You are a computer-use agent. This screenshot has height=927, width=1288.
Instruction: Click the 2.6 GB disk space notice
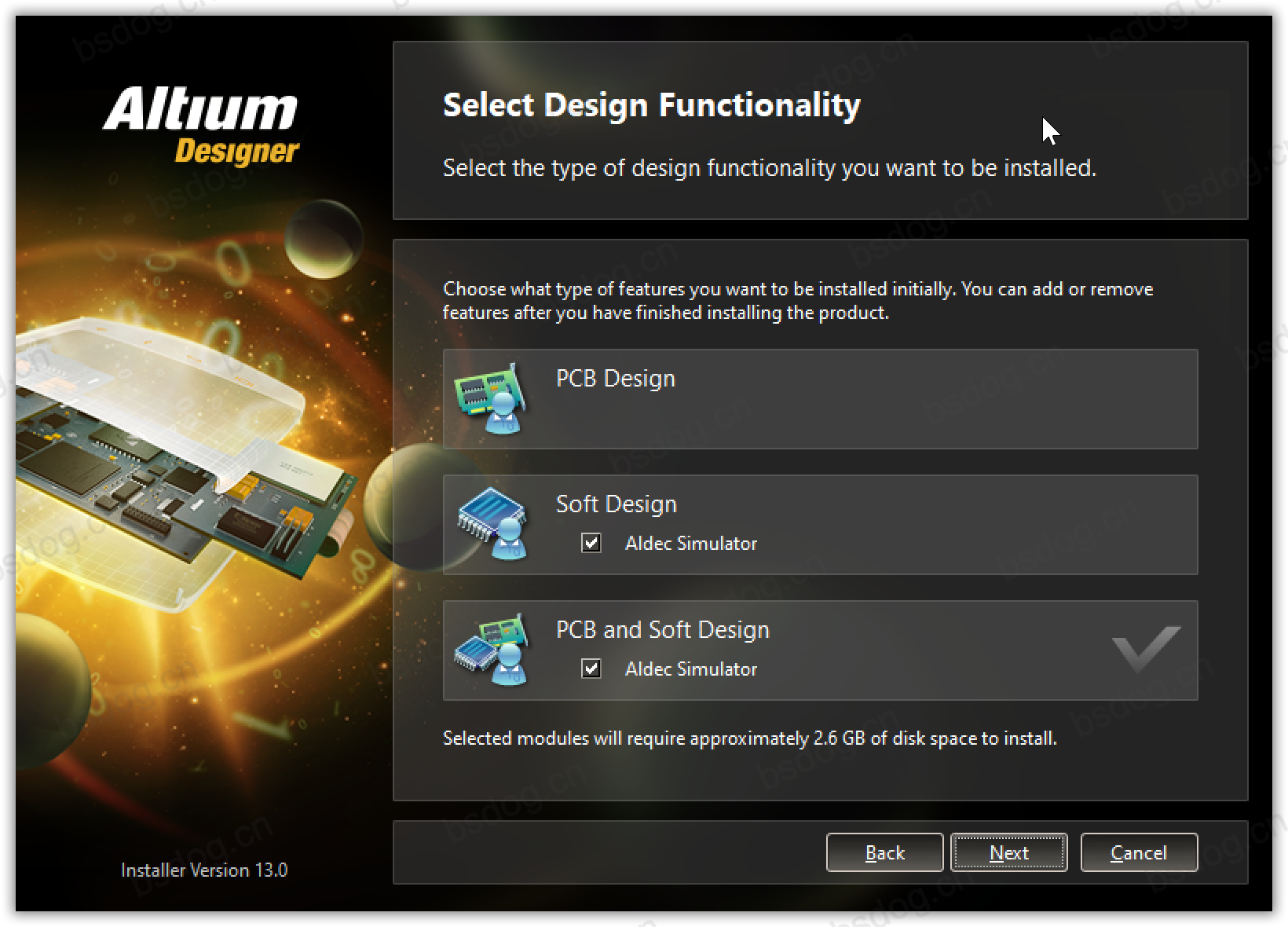pyautogui.click(x=750, y=738)
